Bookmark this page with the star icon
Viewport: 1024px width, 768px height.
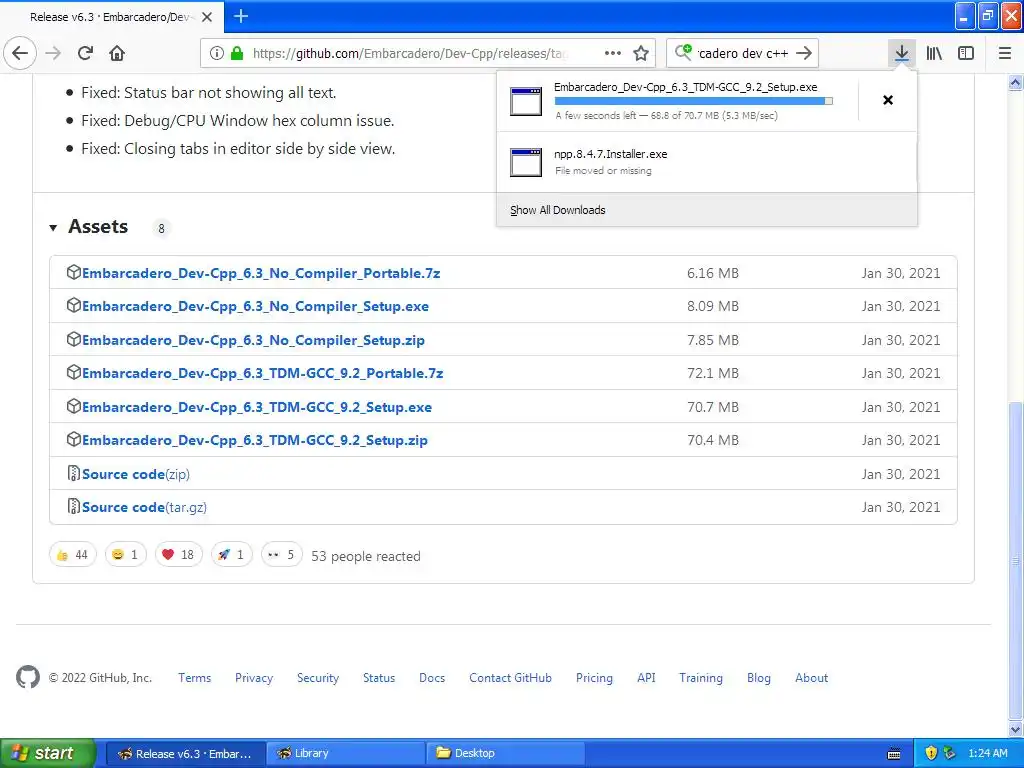641,53
